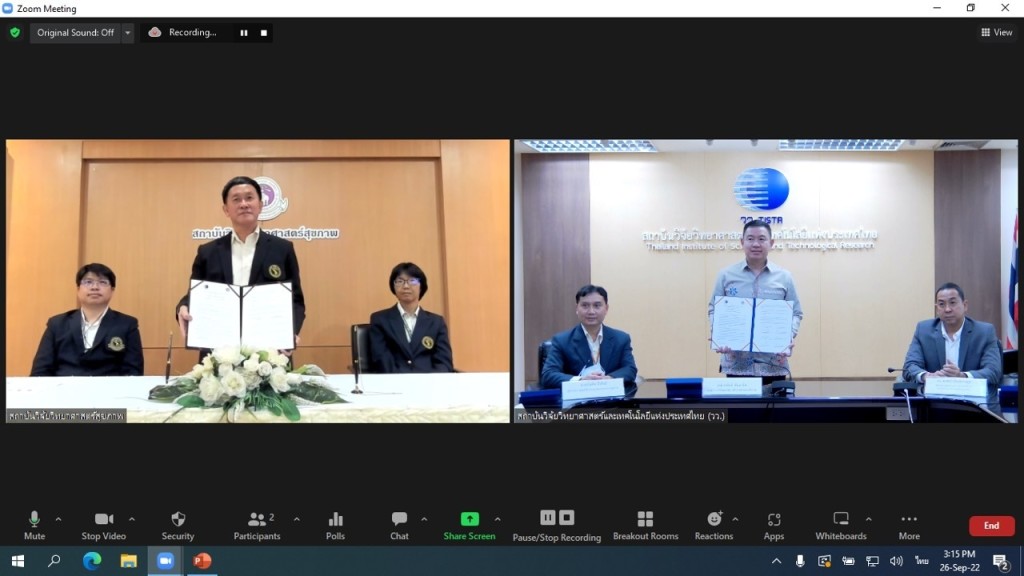Stop the cloud recording
1024x576 pixels.
point(263,32)
